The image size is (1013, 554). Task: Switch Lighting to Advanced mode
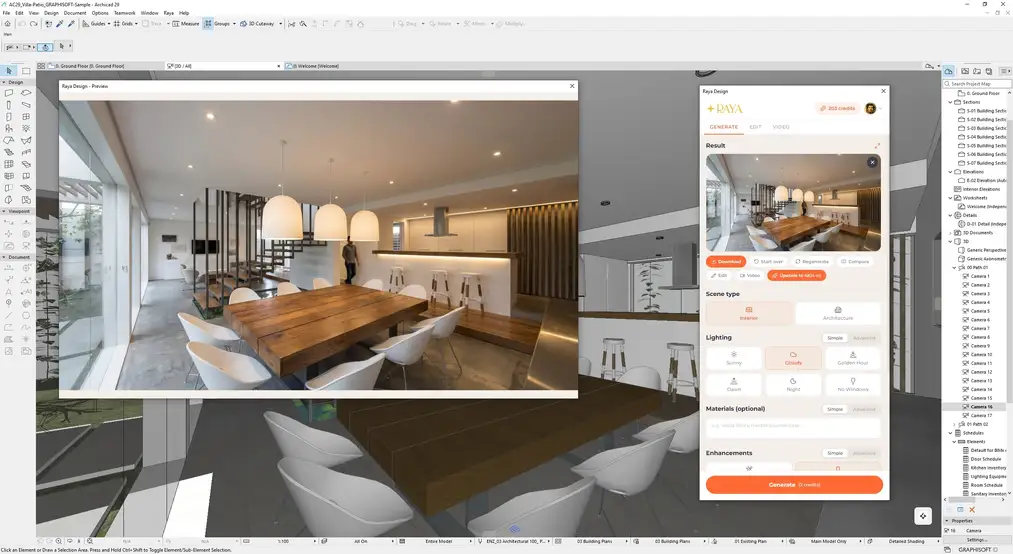tap(864, 338)
